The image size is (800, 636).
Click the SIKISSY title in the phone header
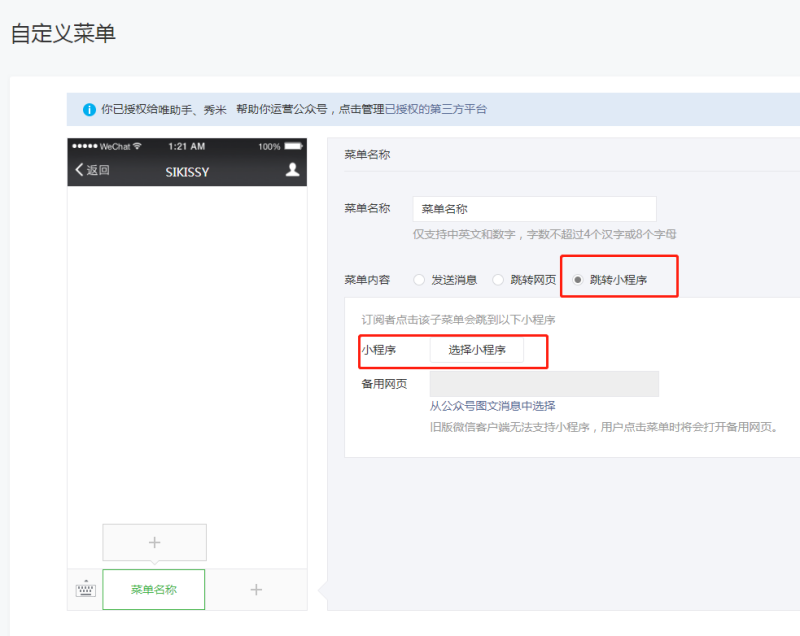pos(187,171)
